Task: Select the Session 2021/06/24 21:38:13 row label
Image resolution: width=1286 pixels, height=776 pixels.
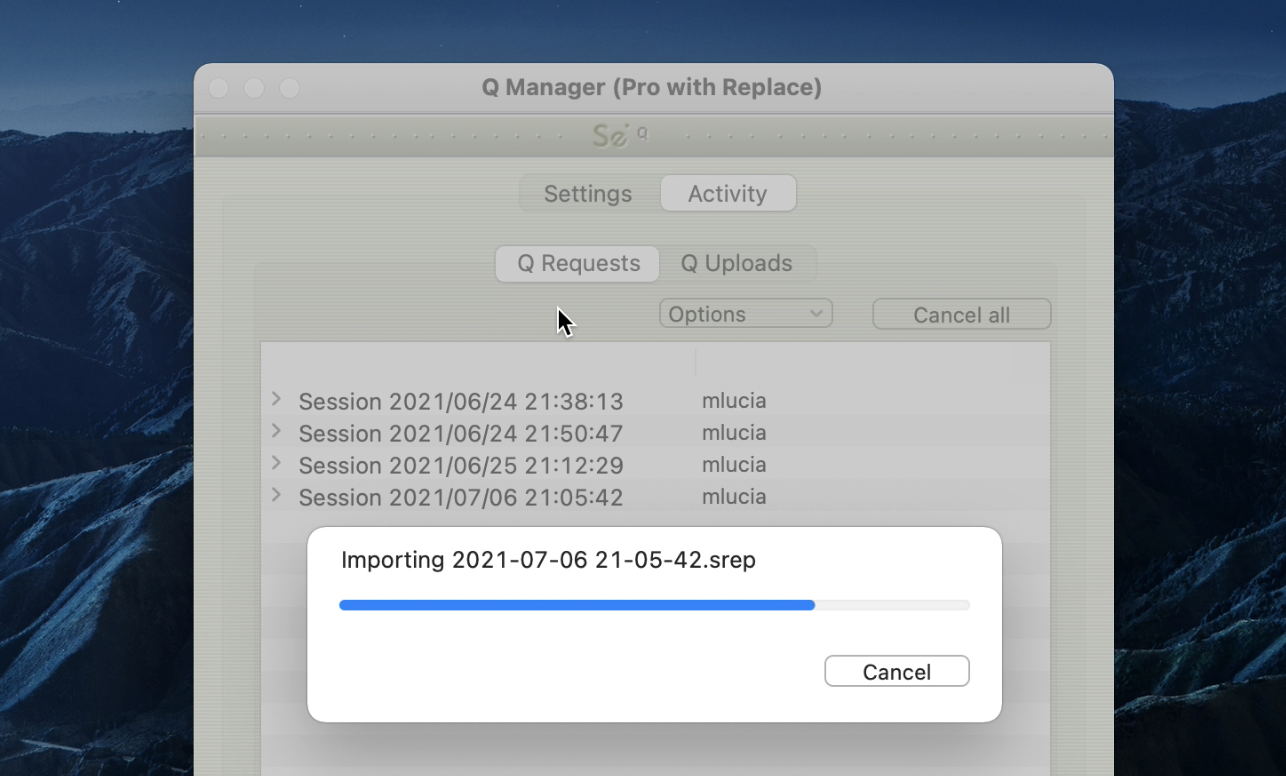Action: (460, 402)
